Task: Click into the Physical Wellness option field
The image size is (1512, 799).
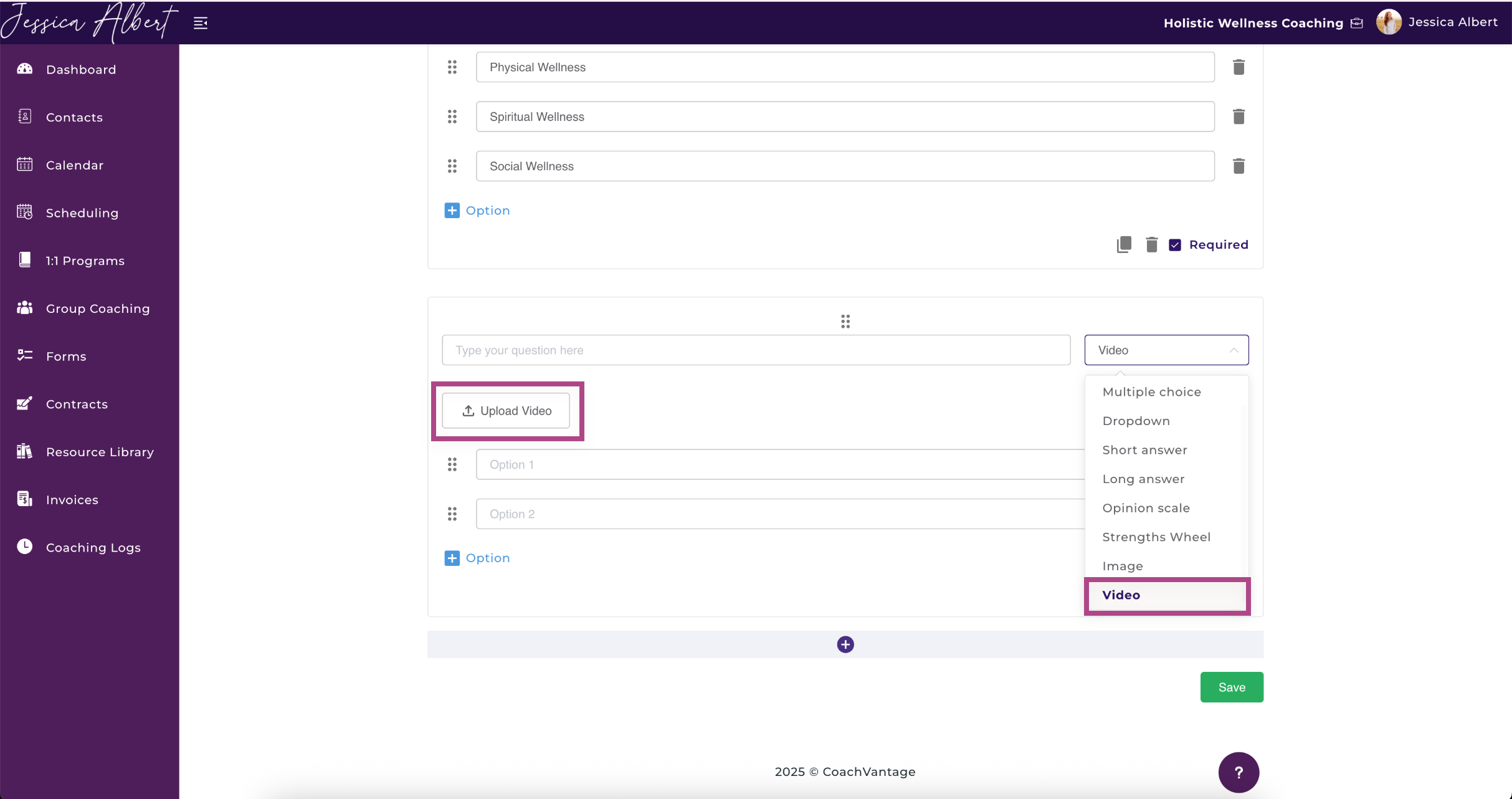Action: click(845, 67)
